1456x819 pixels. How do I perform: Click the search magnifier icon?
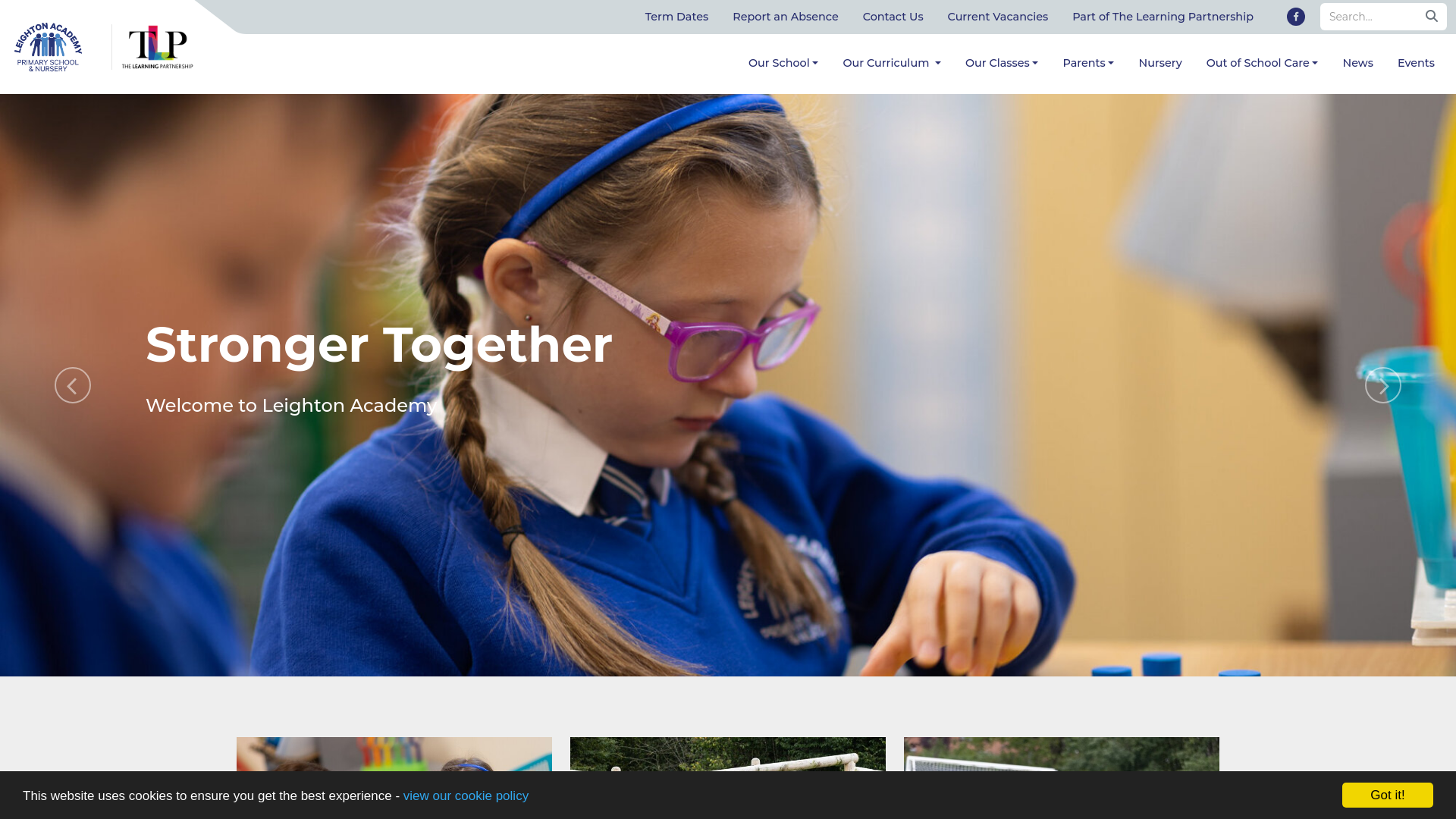[x=1431, y=17]
